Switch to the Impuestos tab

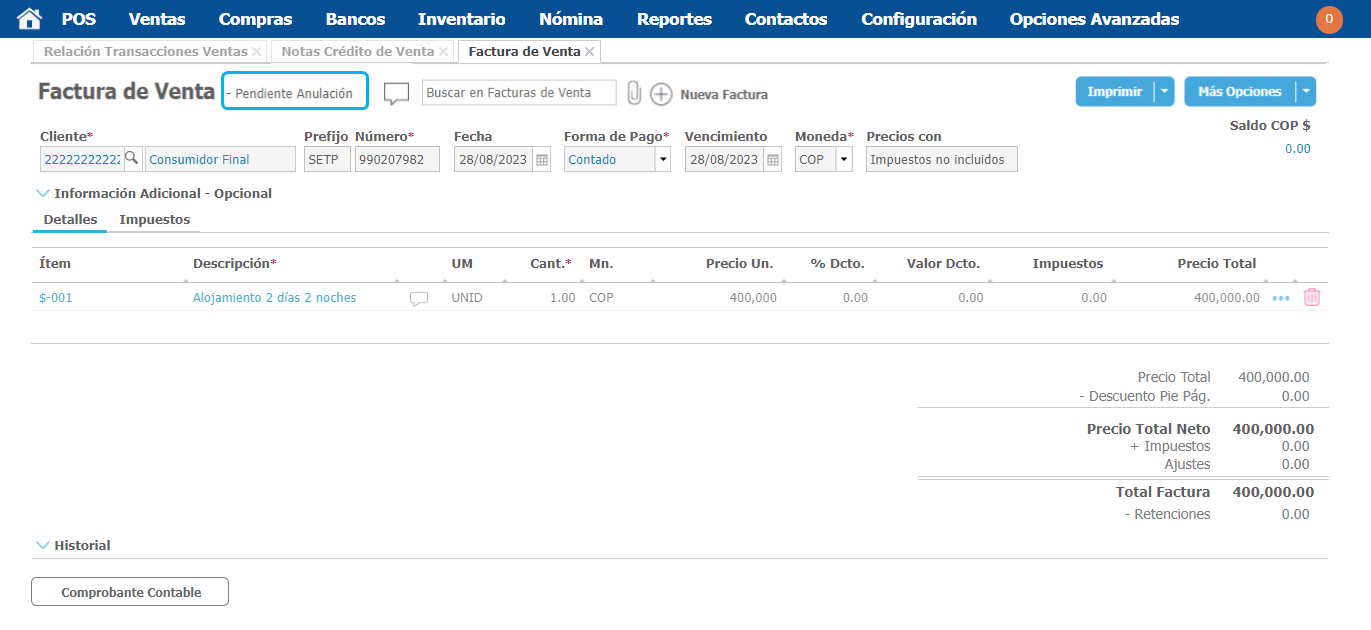click(154, 220)
